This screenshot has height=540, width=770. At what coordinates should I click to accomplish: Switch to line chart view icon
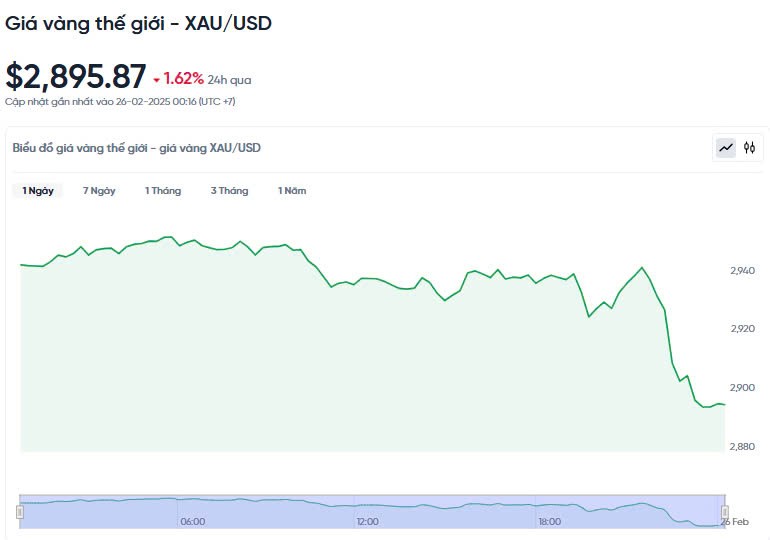tap(726, 148)
